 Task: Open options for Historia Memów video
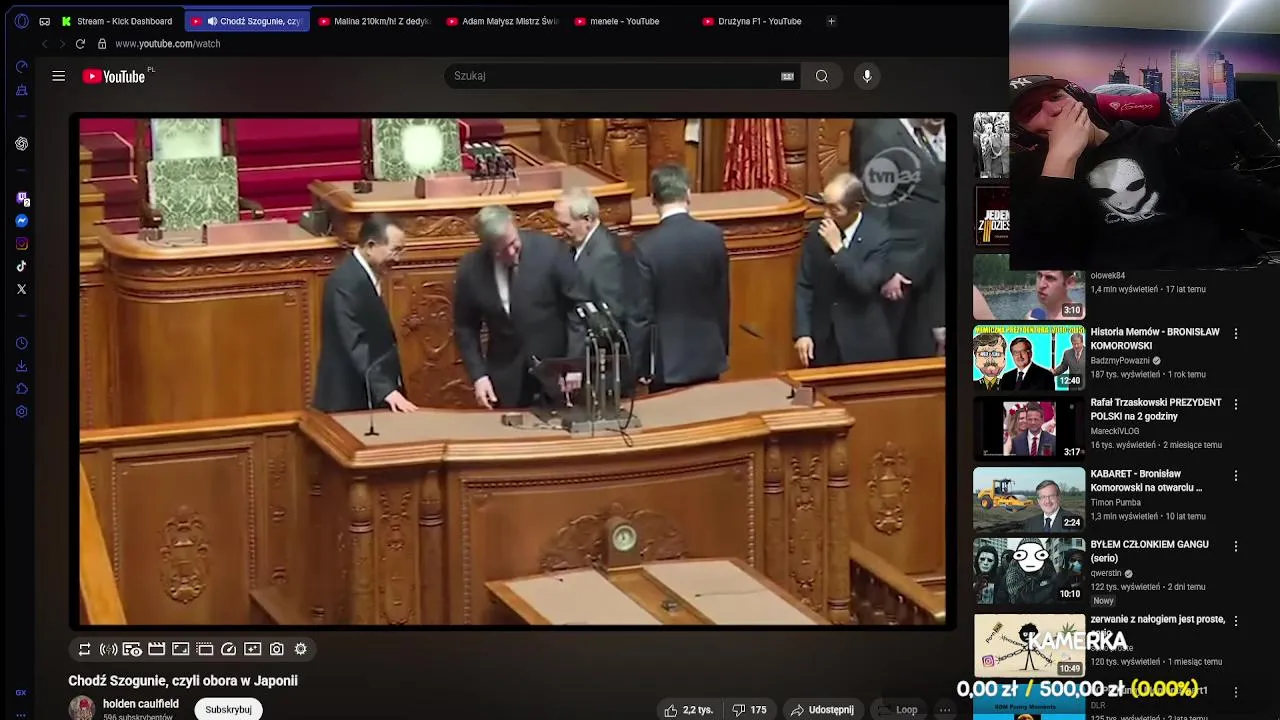[1236, 334]
